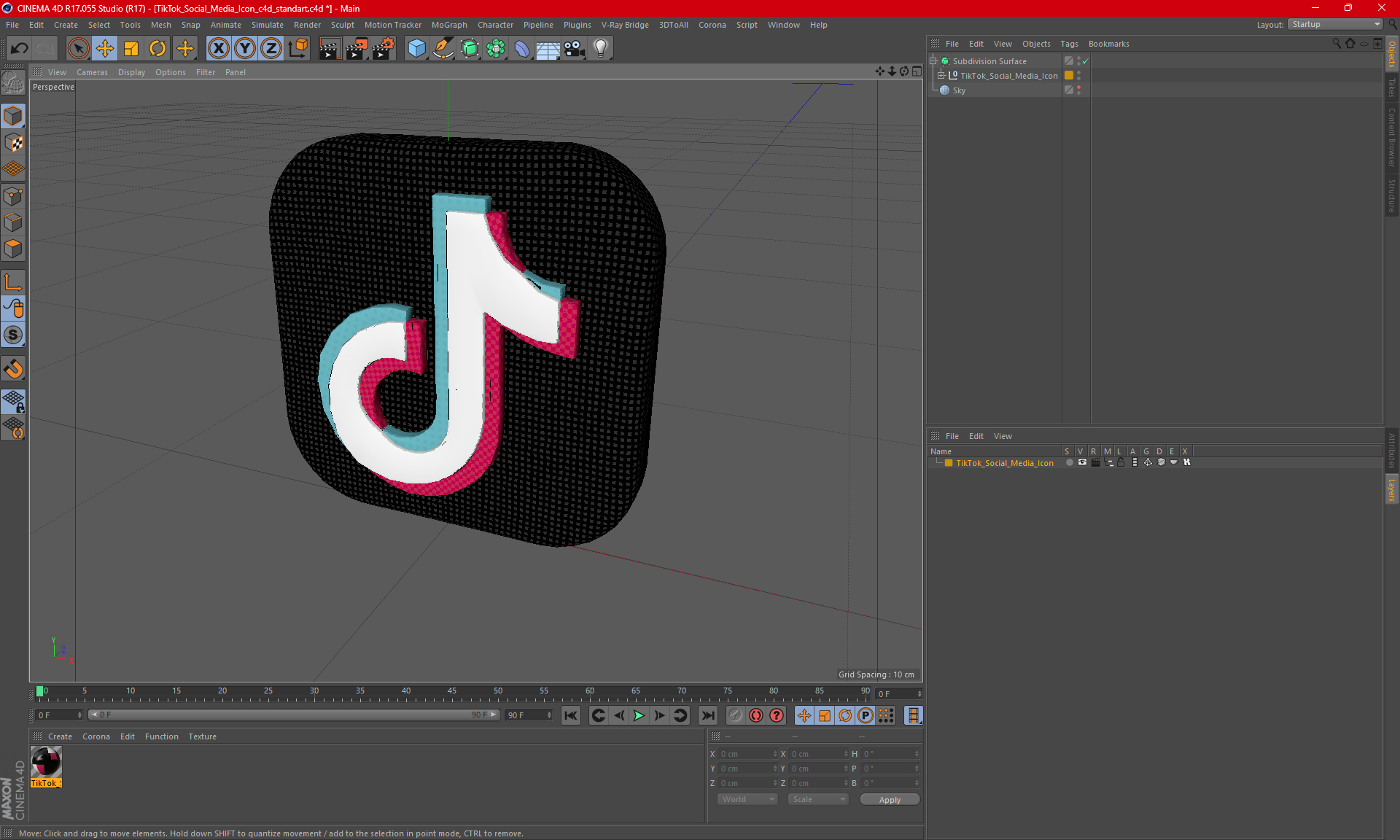Toggle Sky visibility dots
Viewport: 1400px width, 840px height.
[x=1078, y=90]
